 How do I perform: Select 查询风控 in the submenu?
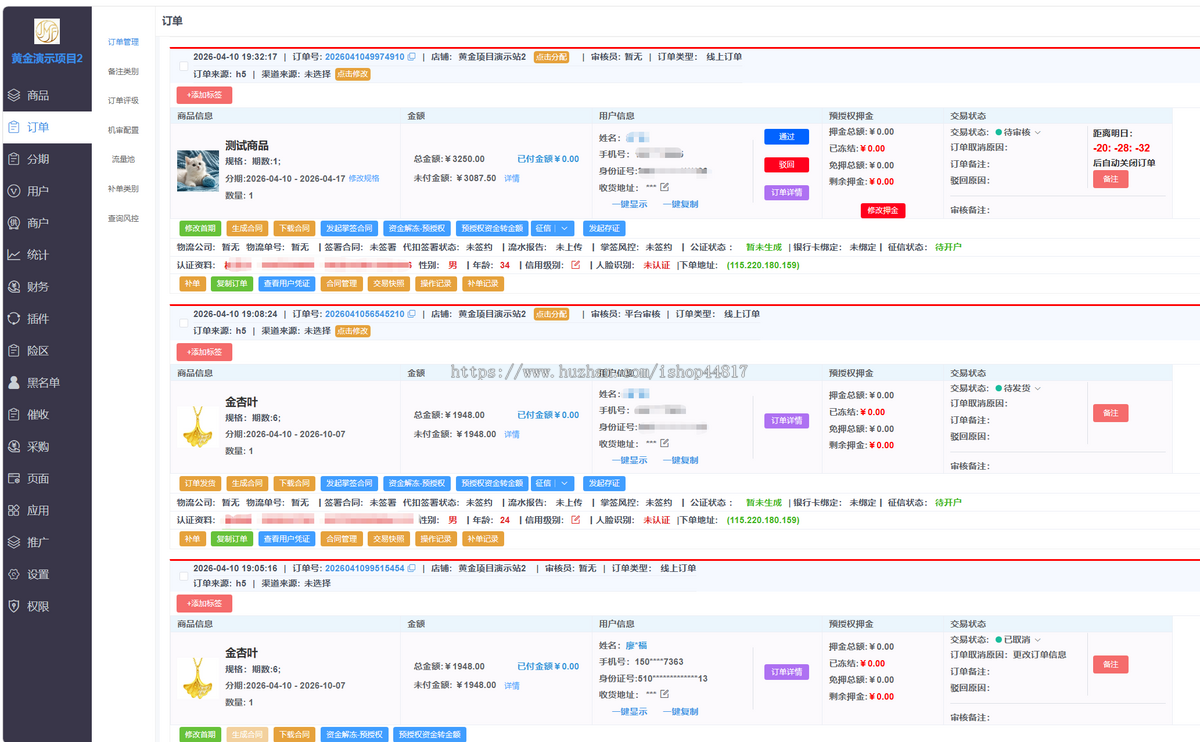coord(123,217)
